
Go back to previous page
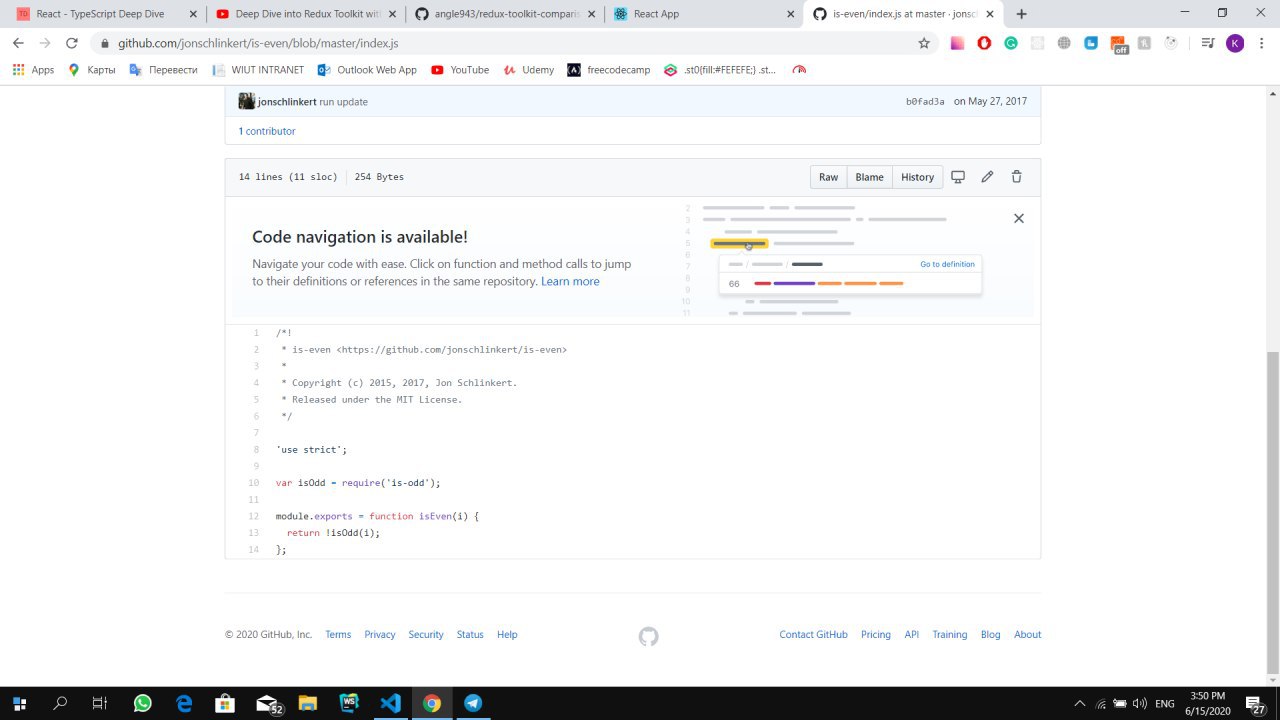coord(18,43)
